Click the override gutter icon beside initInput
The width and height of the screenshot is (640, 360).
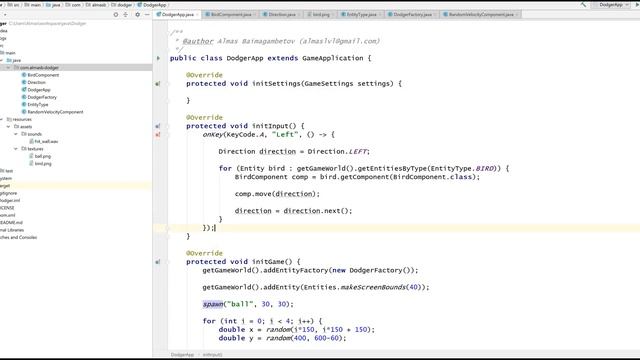pyautogui.click(x=158, y=126)
